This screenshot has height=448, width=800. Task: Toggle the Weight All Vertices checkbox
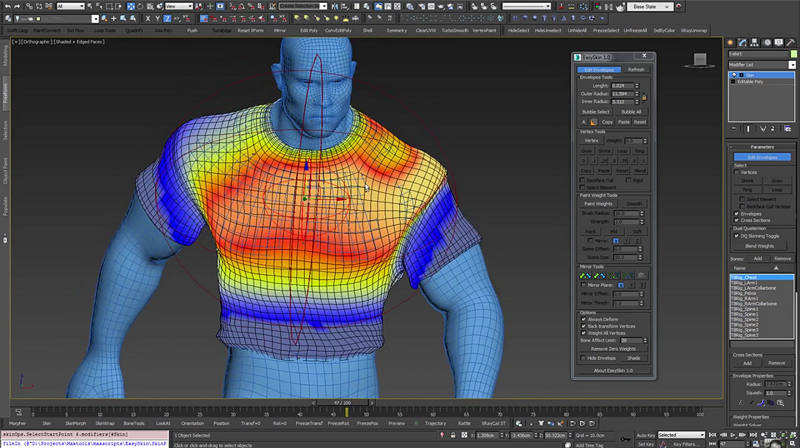coord(584,334)
